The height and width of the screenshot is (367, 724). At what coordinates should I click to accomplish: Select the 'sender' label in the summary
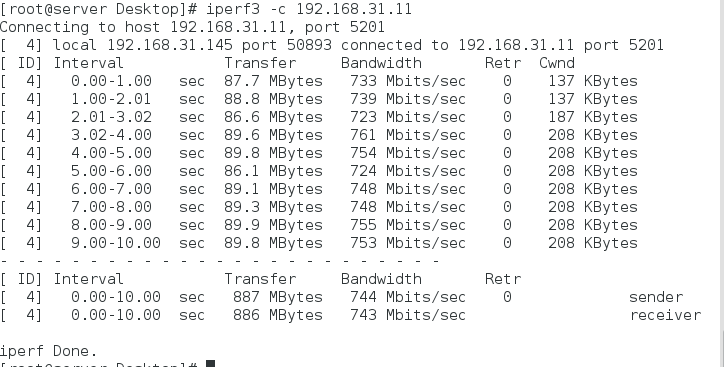point(656,297)
